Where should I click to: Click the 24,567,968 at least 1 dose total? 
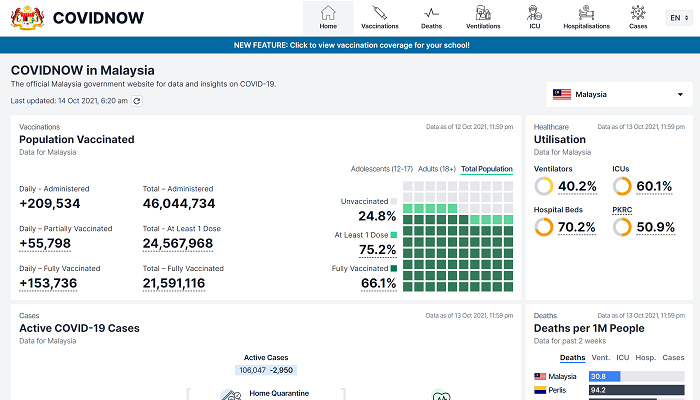(178, 243)
